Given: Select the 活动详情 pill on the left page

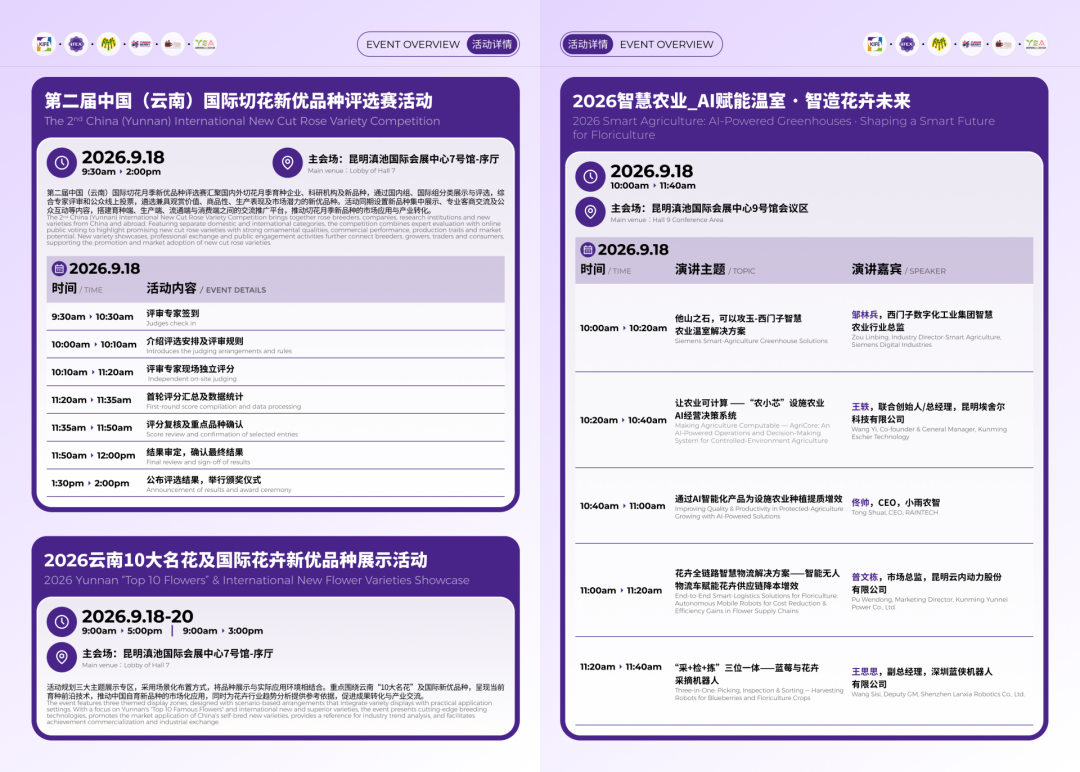Looking at the screenshot, I should point(492,44).
